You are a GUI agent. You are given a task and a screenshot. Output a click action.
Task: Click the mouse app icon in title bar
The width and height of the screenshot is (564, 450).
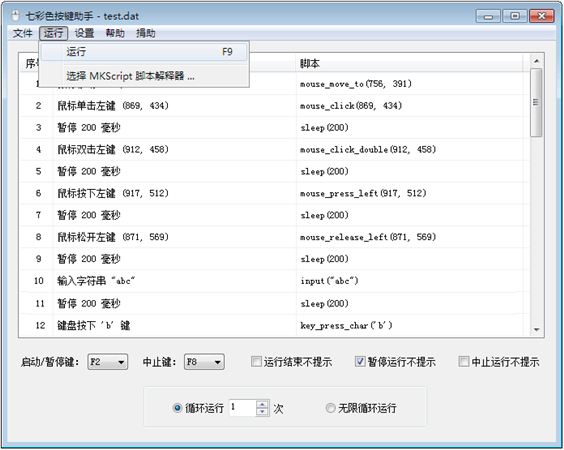[15, 16]
